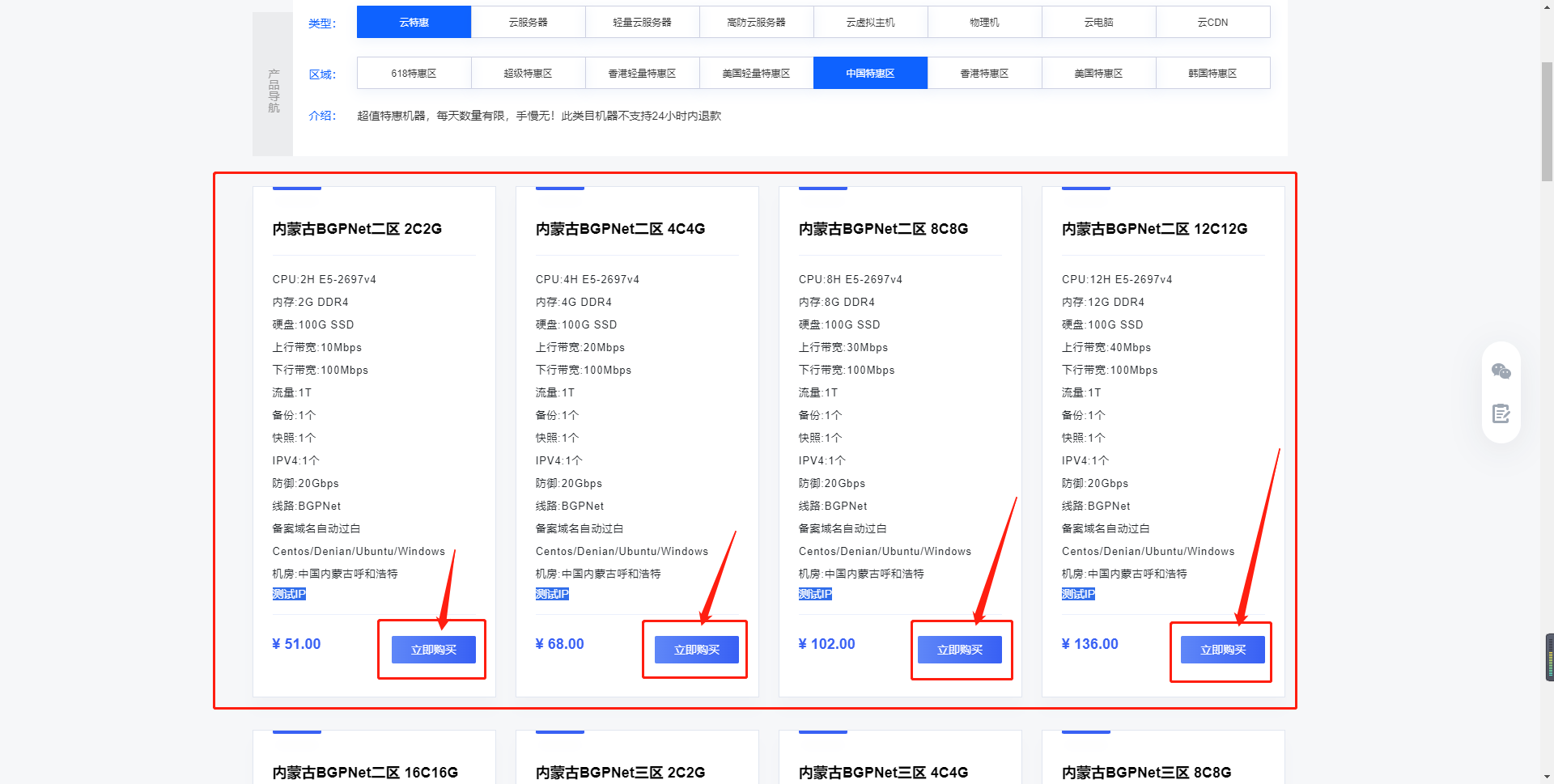This screenshot has width=1554, height=784.
Task: Click the ¥ 51.00 price
Action: tap(296, 644)
